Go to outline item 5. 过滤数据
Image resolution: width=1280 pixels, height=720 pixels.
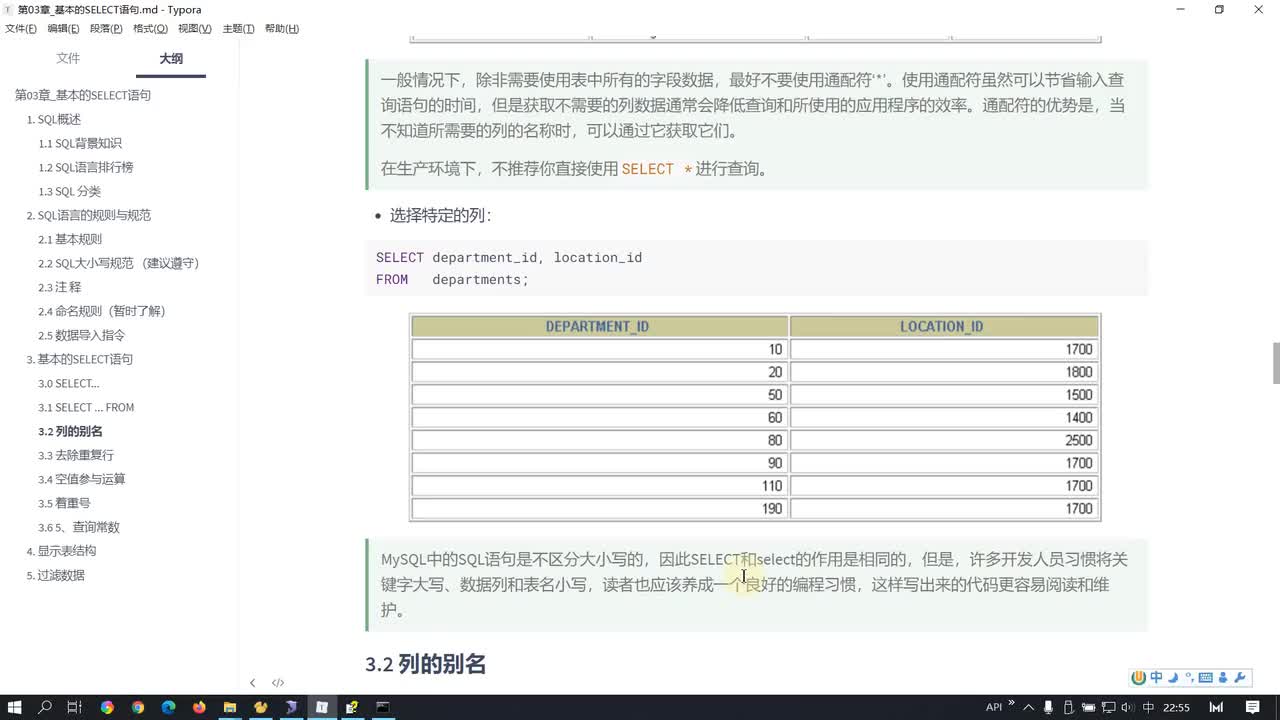click(55, 575)
